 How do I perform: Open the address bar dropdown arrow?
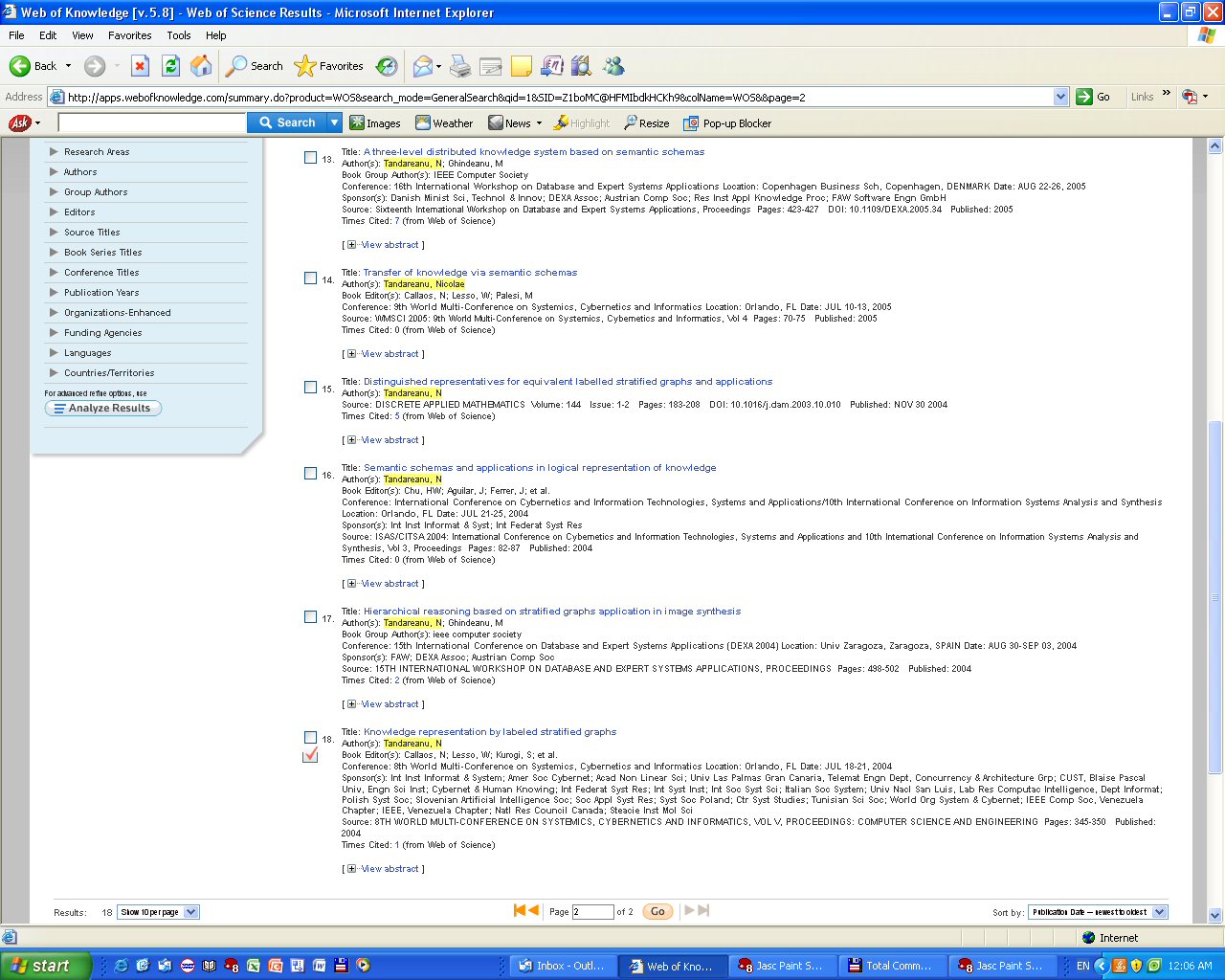[1060, 97]
